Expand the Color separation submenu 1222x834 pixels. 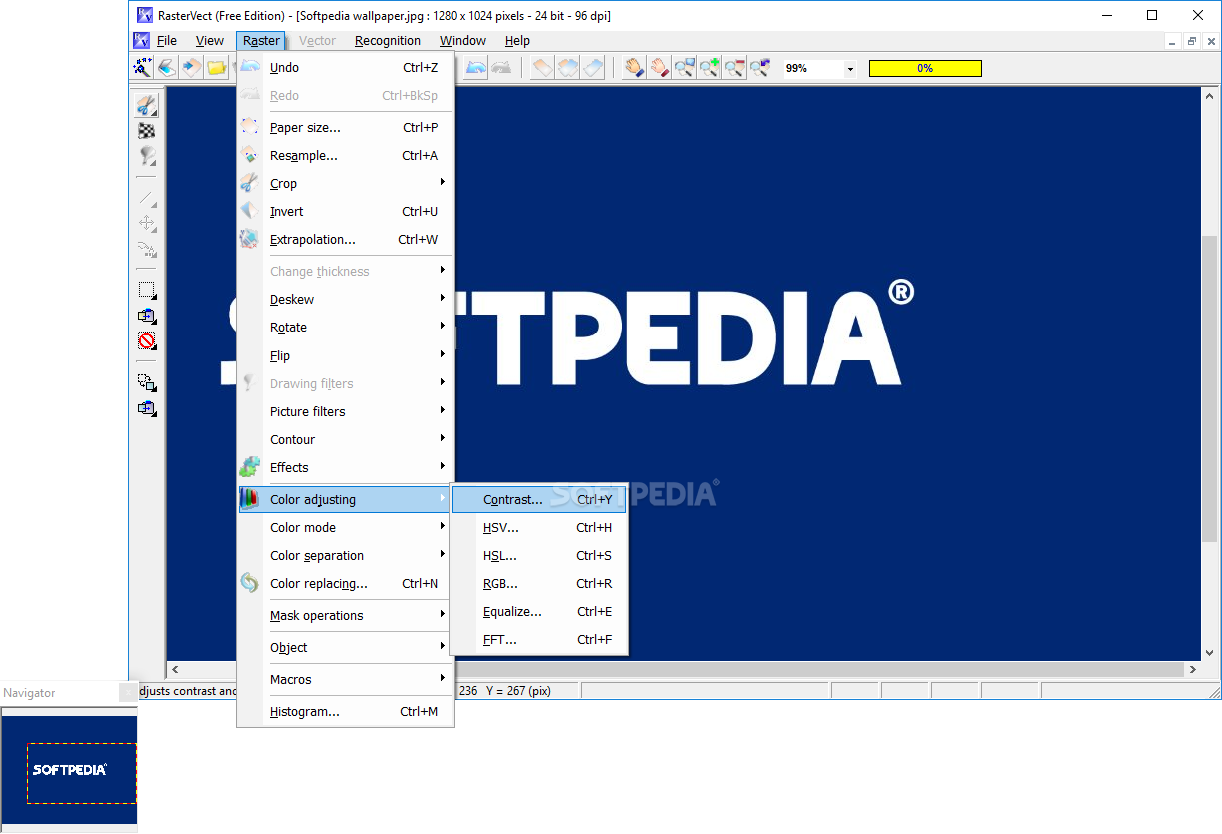click(345, 556)
